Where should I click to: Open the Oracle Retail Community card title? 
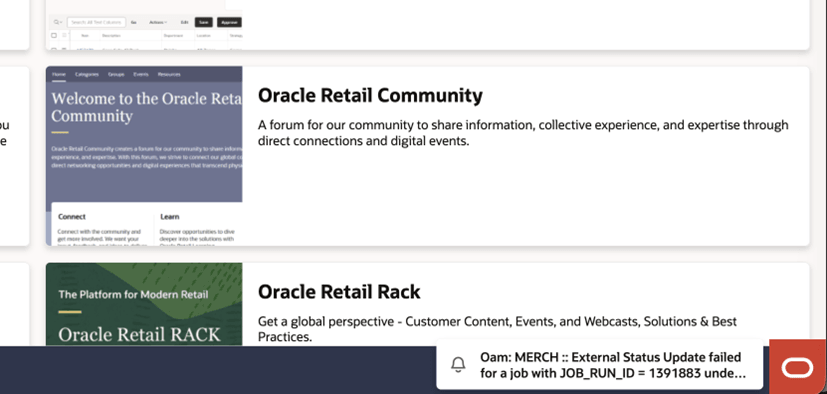tap(370, 95)
